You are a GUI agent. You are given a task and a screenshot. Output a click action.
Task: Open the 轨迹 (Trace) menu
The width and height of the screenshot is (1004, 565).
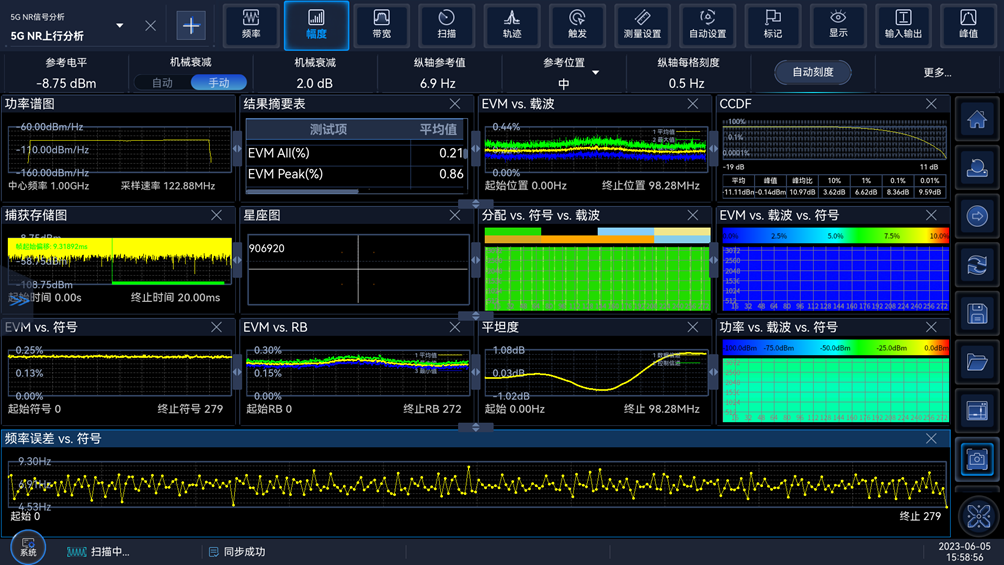pyautogui.click(x=512, y=25)
